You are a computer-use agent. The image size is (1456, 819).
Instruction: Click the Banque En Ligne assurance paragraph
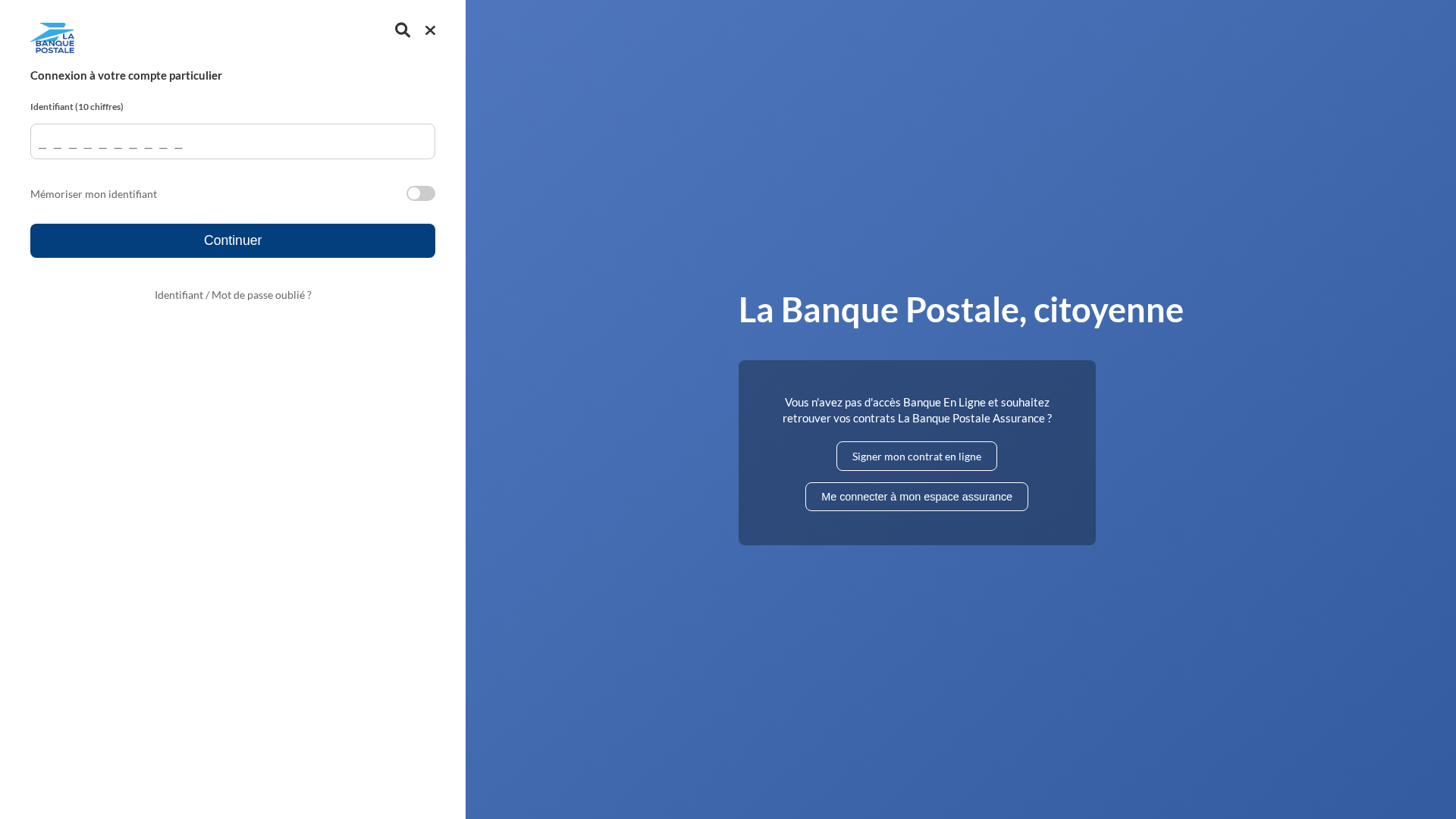pos(917,410)
